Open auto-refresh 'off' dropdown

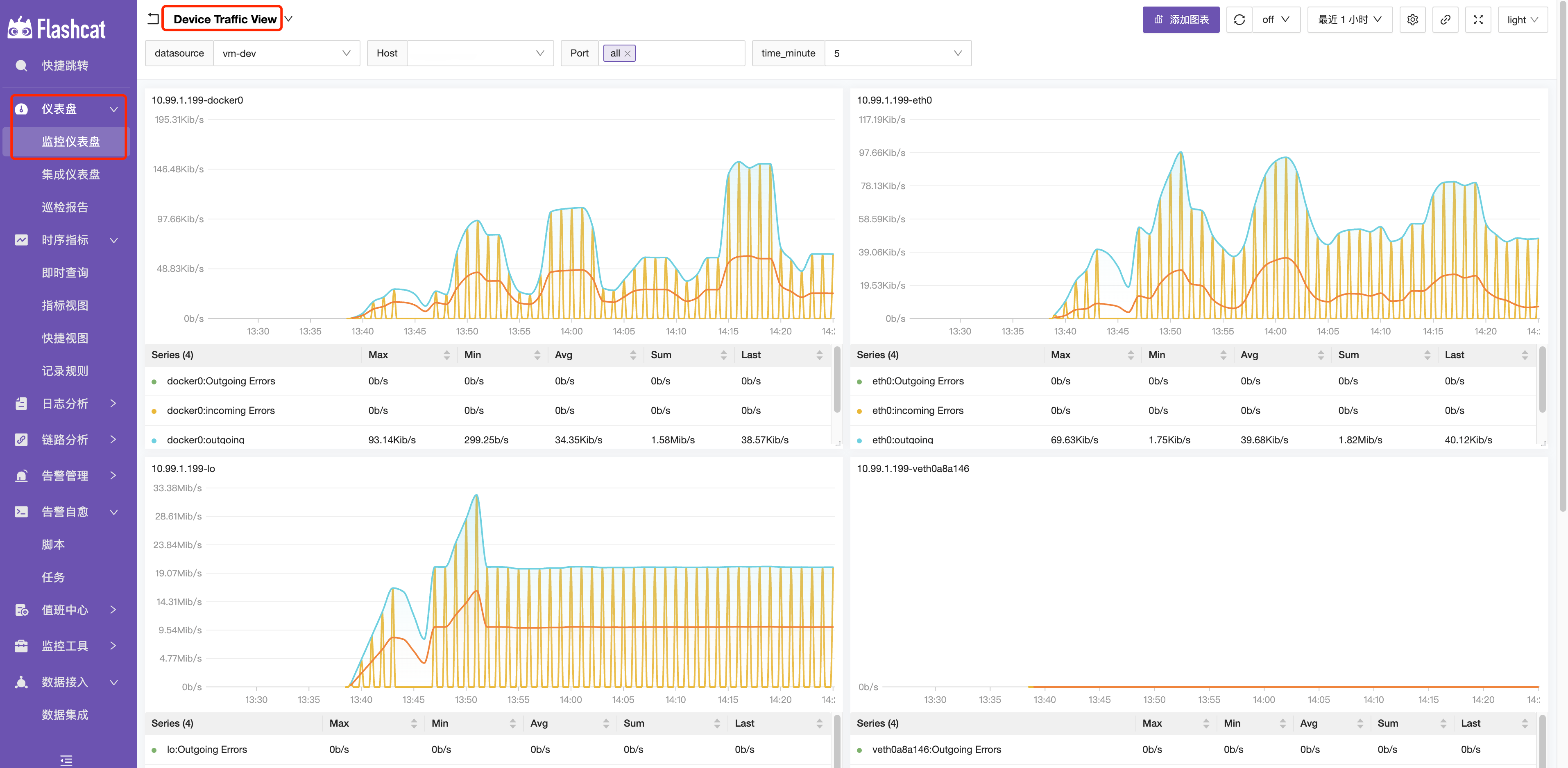(1276, 20)
